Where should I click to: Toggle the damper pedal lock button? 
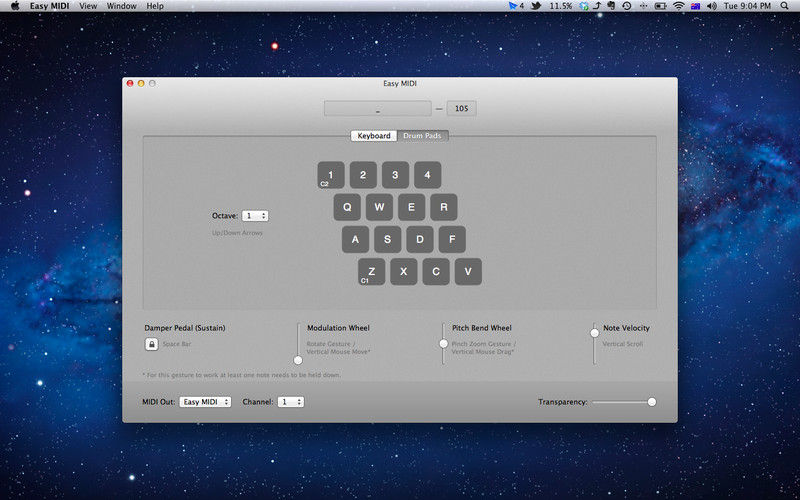pyautogui.click(x=152, y=344)
